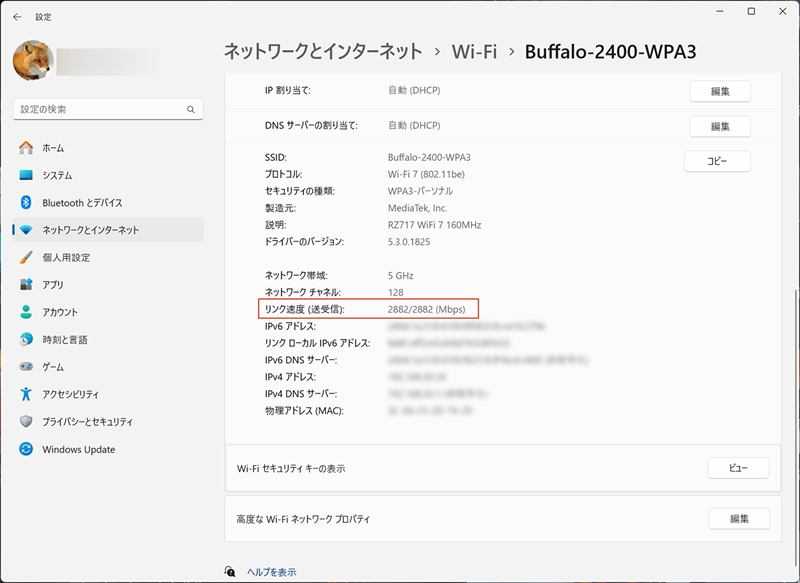
Task: Click ネットワークとインターネット in the breadcrumb
Action: (323, 52)
